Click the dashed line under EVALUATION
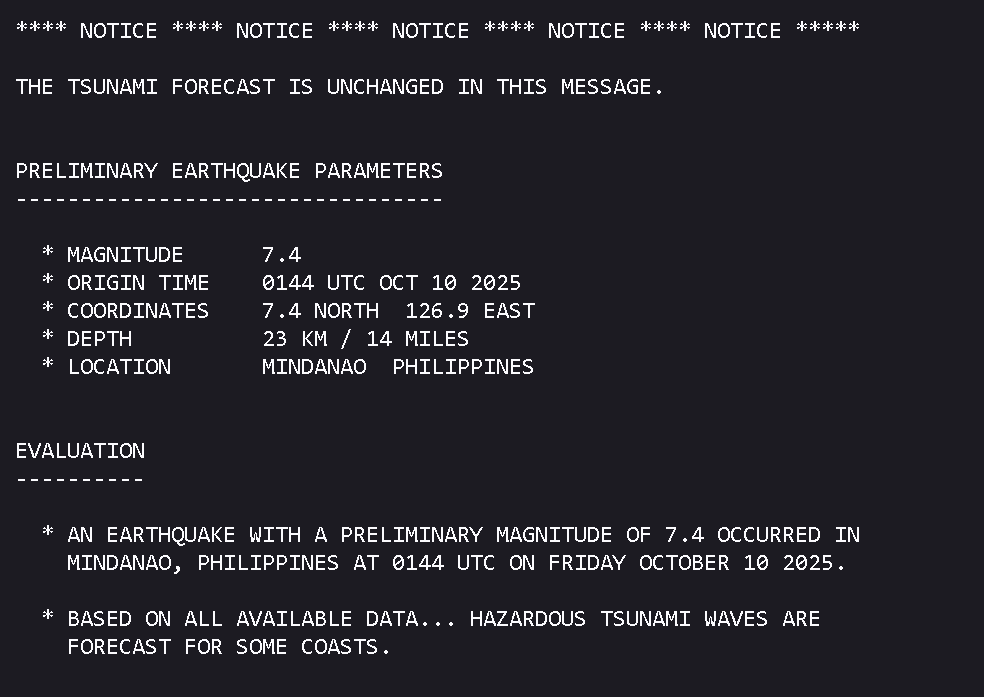Image resolution: width=984 pixels, height=697 pixels. 80,479
